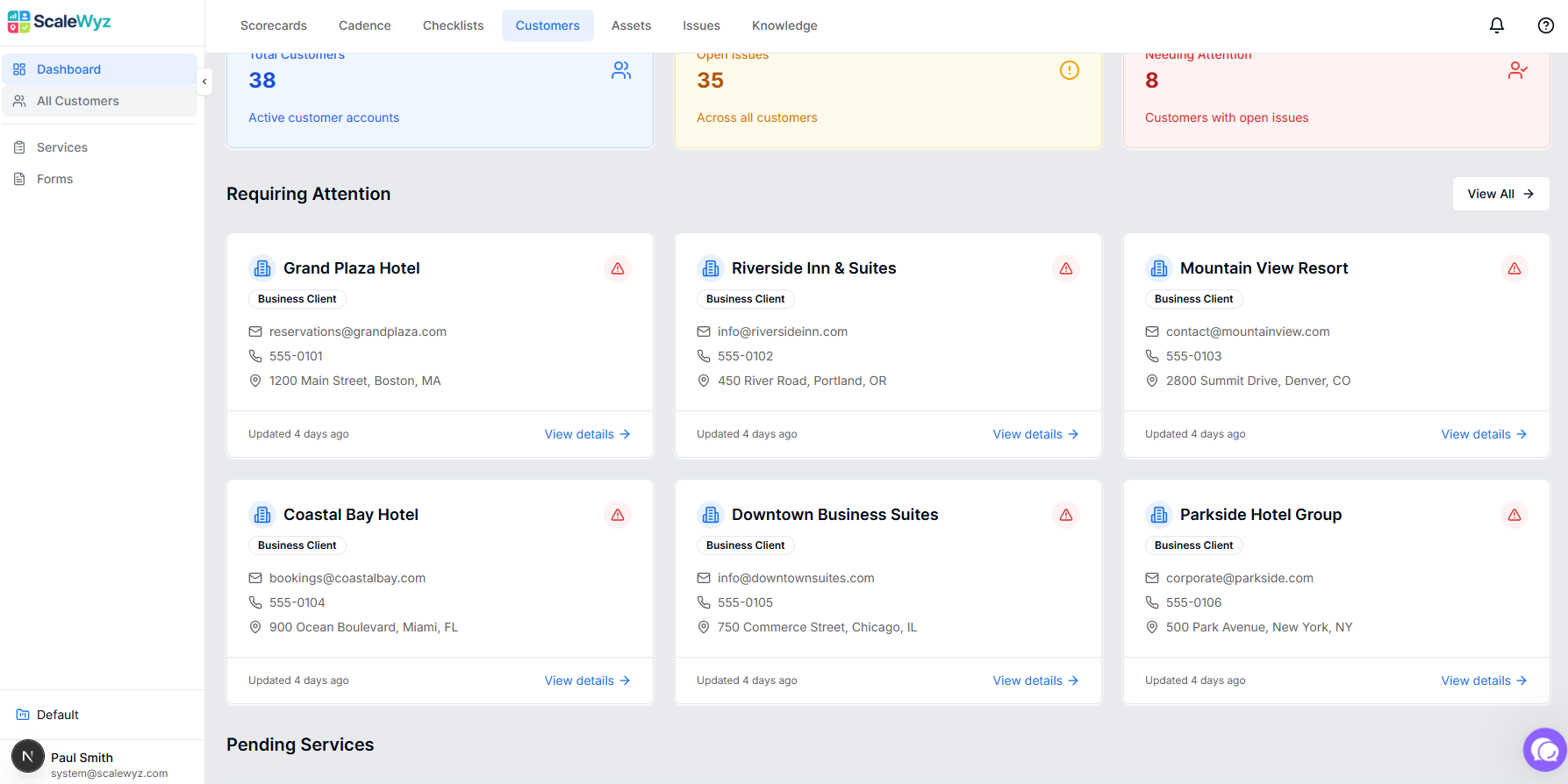Click the Customers with open issues text
The width and height of the screenshot is (1568, 784).
pyautogui.click(x=1227, y=118)
